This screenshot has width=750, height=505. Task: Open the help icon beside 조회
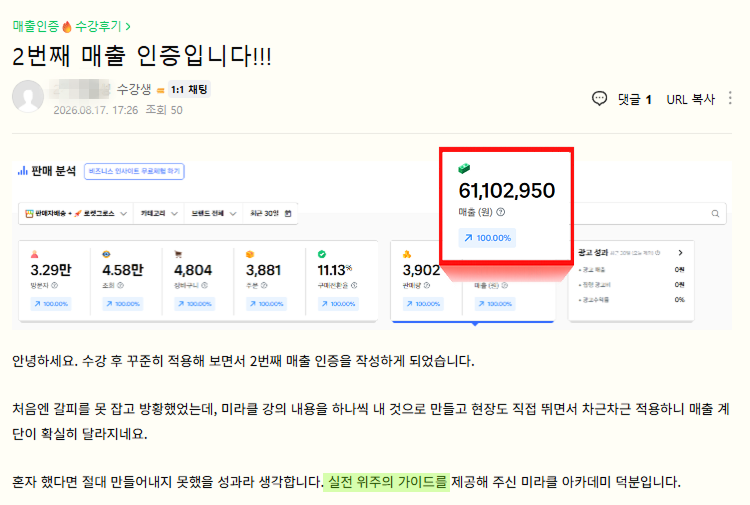pos(120,285)
